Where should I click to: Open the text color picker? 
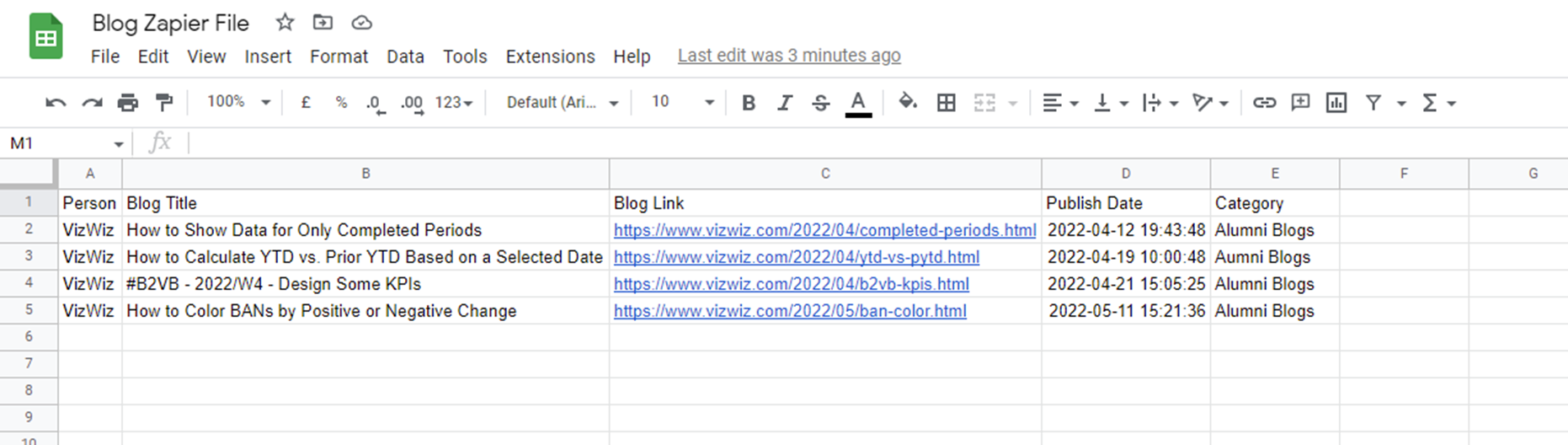pos(858,104)
